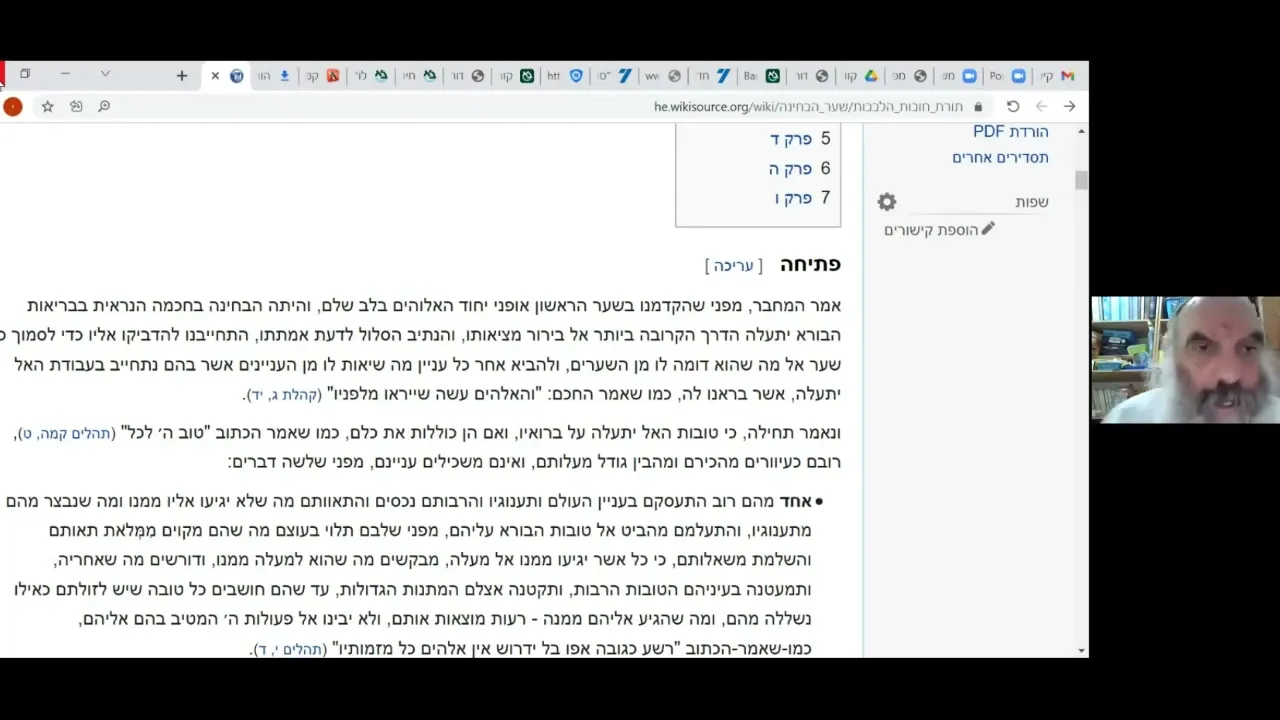Image resolution: width=1280 pixels, height=720 pixels.
Task: Click the speaker webcam thumbnail
Action: (x=1185, y=360)
